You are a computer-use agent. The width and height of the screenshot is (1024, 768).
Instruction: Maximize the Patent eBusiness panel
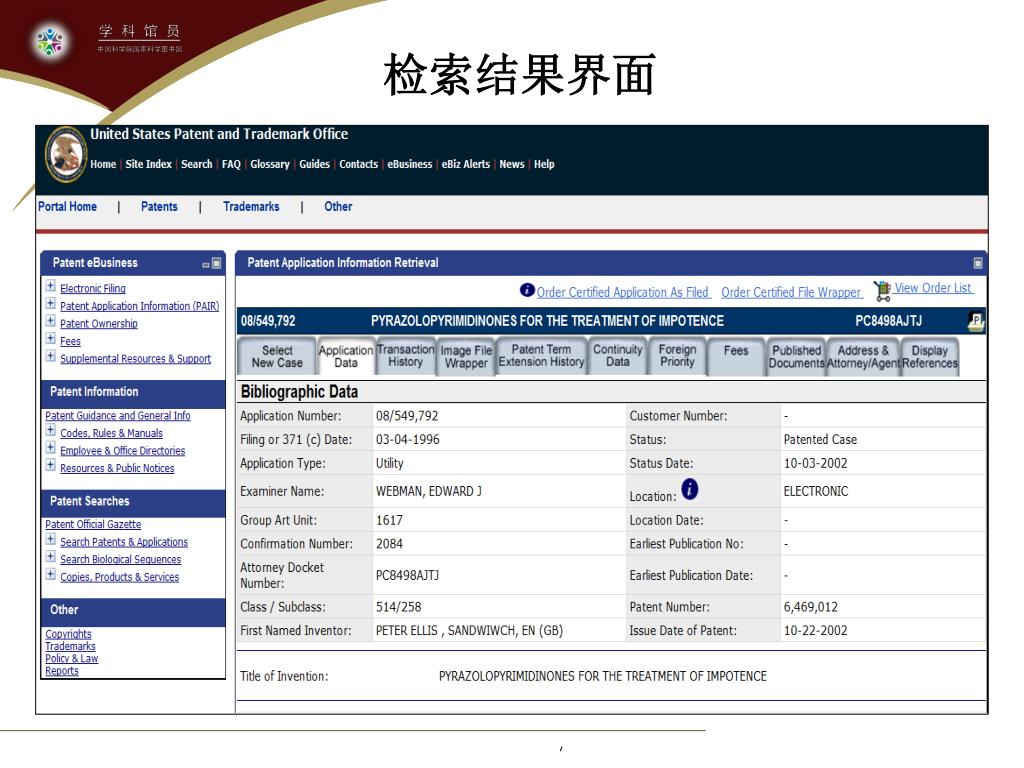[x=217, y=264]
